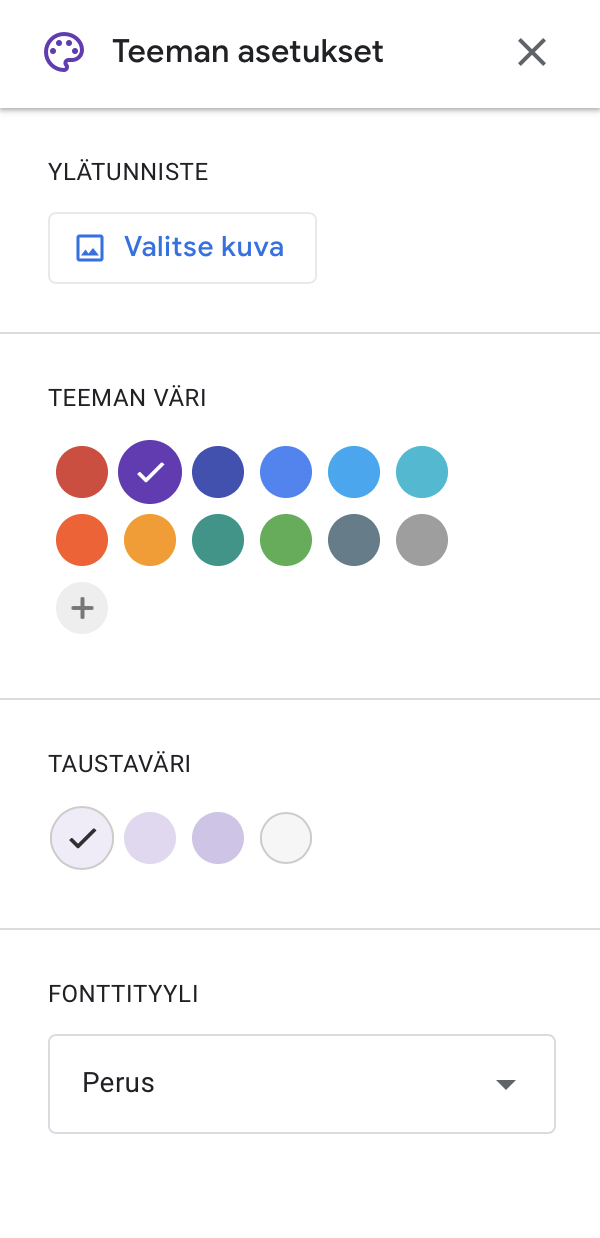Pick the green theme color
Screen dimensions: 600x1238
pyautogui.click(x=286, y=540)
